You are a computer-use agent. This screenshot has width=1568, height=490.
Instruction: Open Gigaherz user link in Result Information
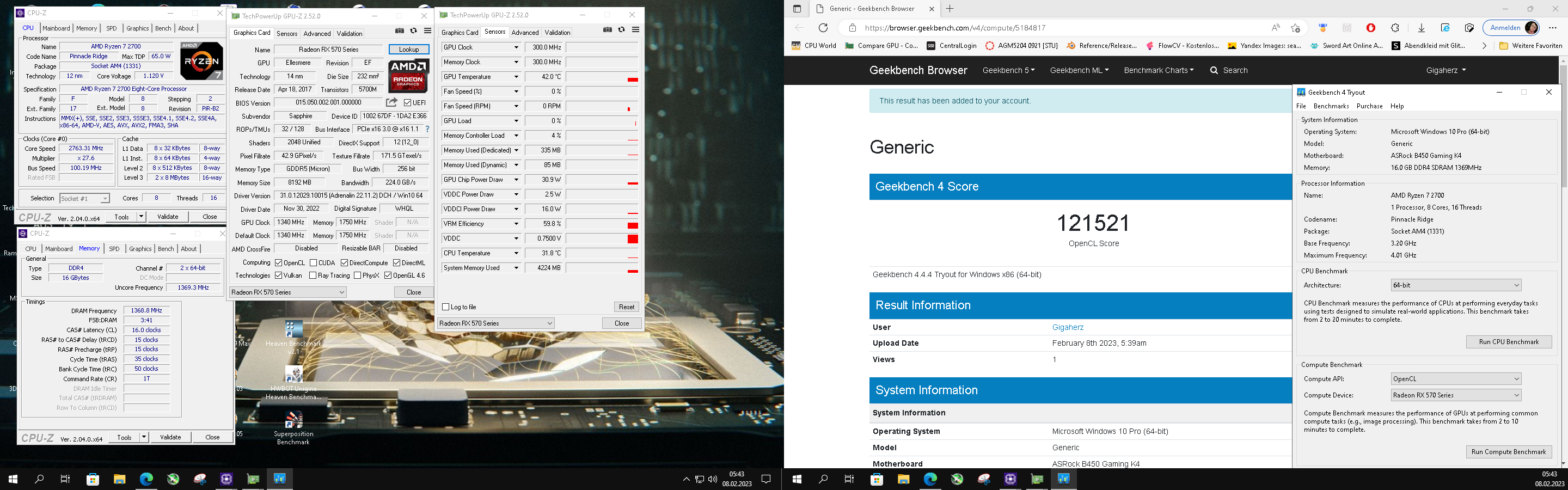pyautogui.click(x=1068, y=327)
